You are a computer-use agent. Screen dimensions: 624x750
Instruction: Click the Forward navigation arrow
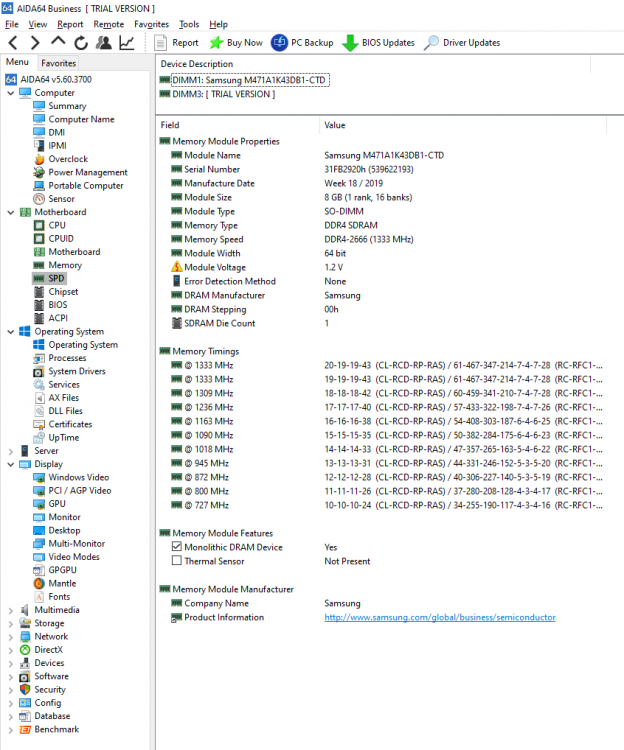tap(35, 43)
